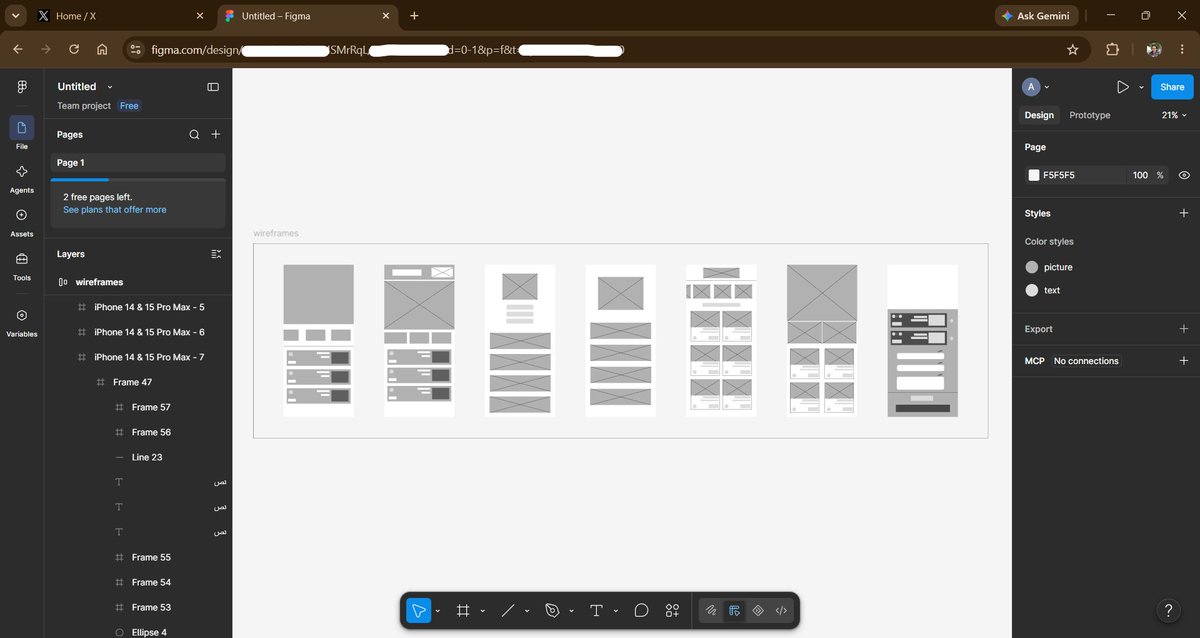Add a new page with plus icon
This screenshot has width=1200, height=638.
[216, 134]
